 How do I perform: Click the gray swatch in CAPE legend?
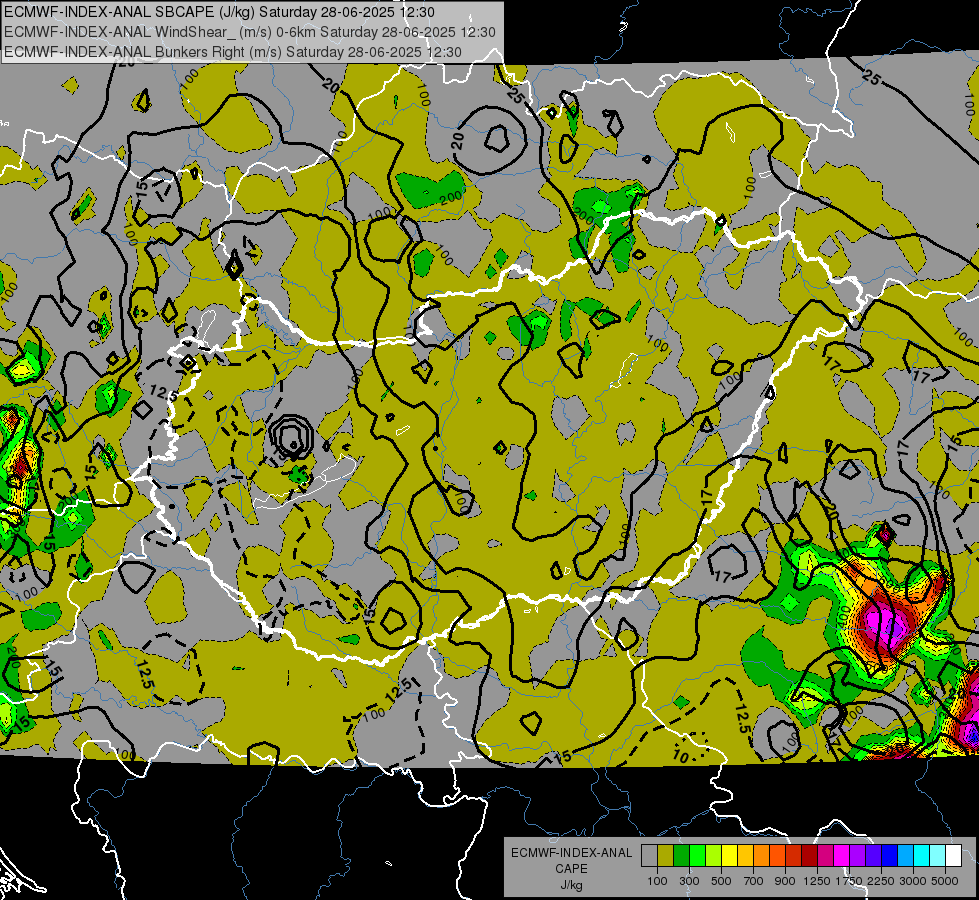point(649,856)
